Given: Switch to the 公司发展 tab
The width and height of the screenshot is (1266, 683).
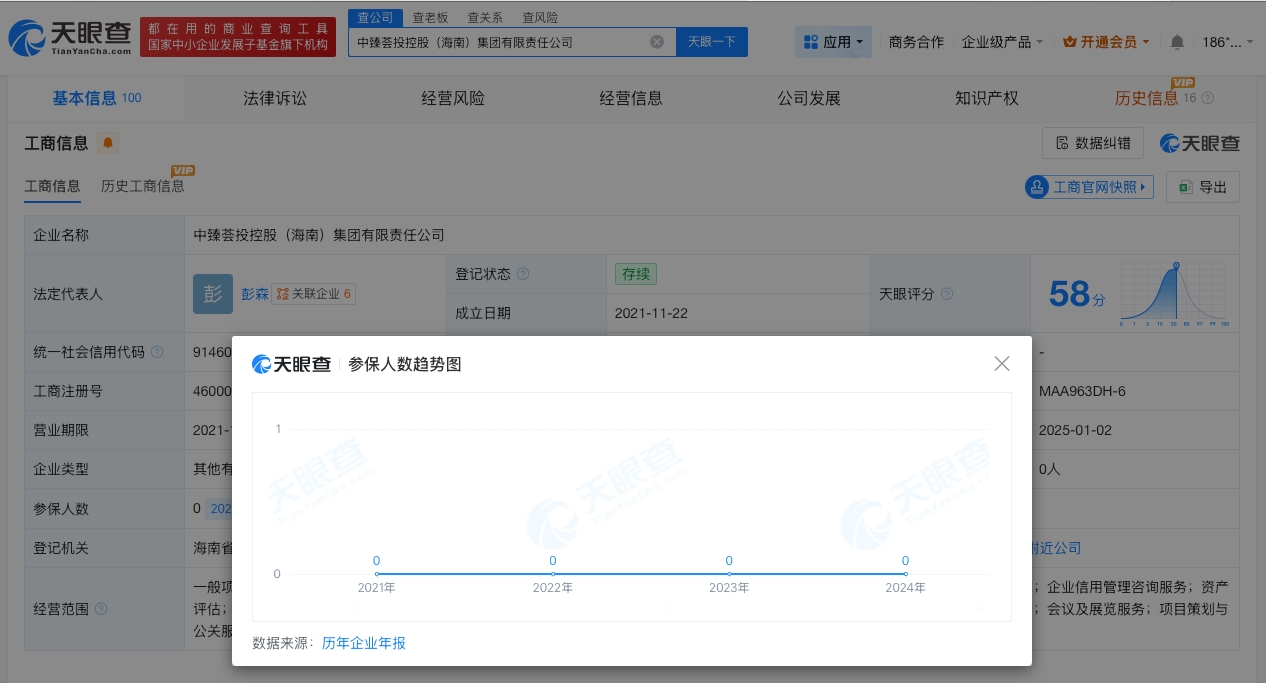Looking at the screenshot, I should click(x=809, y=98).
